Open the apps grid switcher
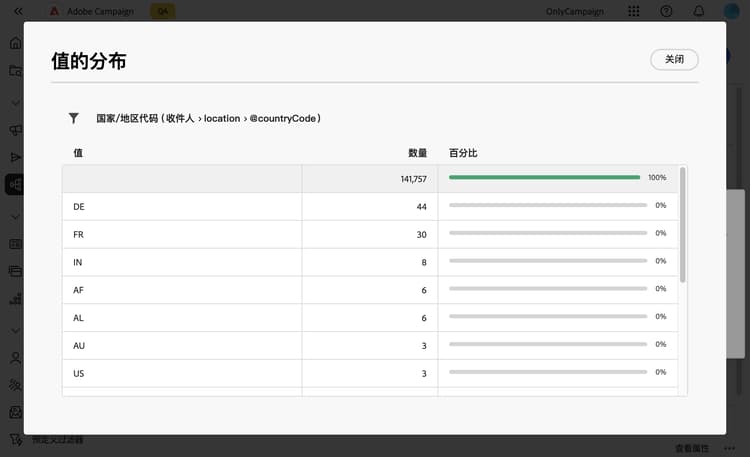The height and width of the screenshot is (457, 750). tap(633, 11)
